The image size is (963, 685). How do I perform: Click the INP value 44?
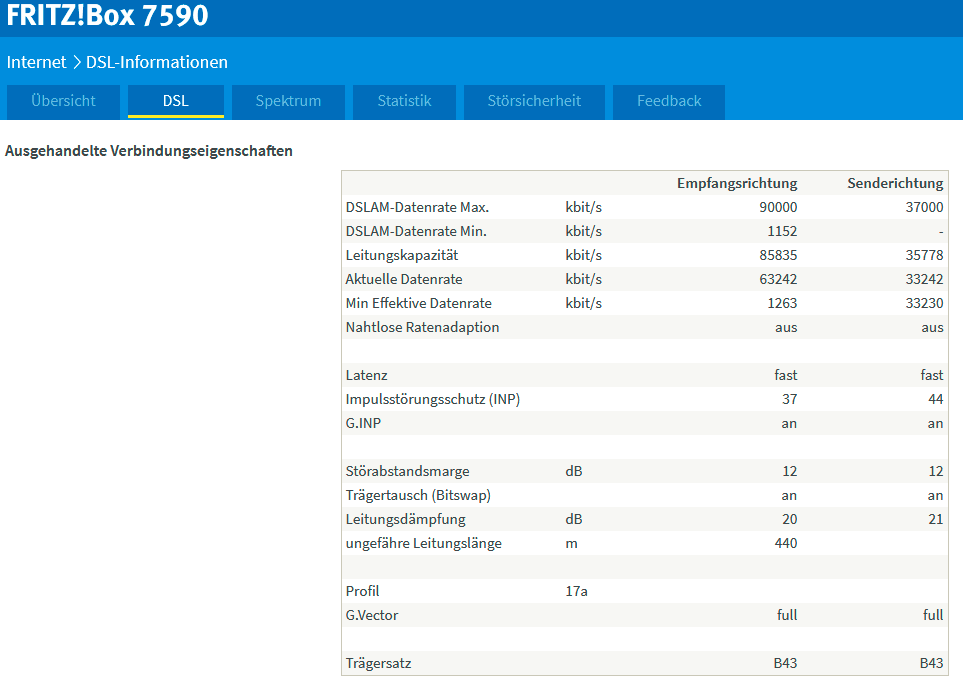tap(935, 399)
